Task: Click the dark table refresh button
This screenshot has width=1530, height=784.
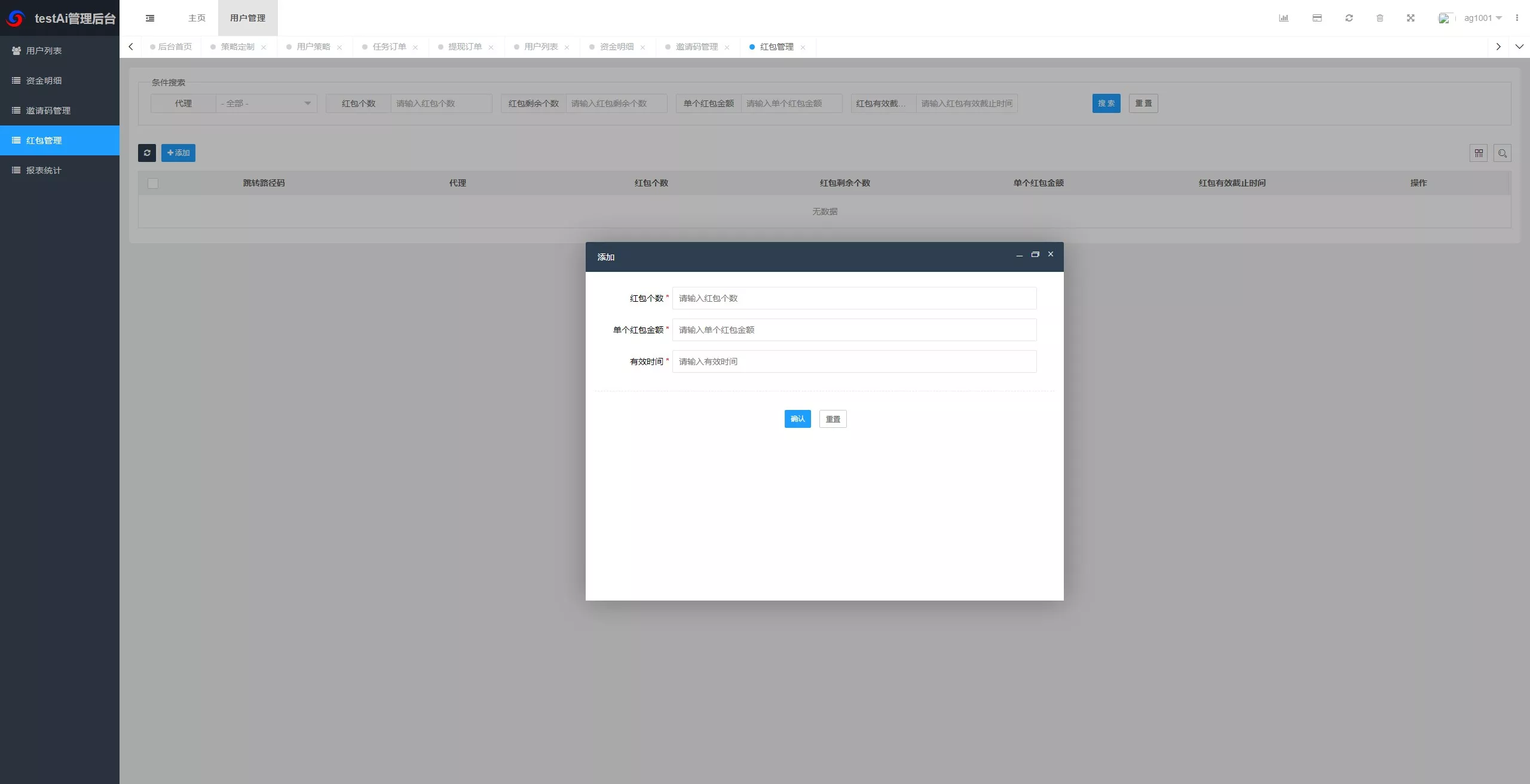Action: [x=147, y=153]
